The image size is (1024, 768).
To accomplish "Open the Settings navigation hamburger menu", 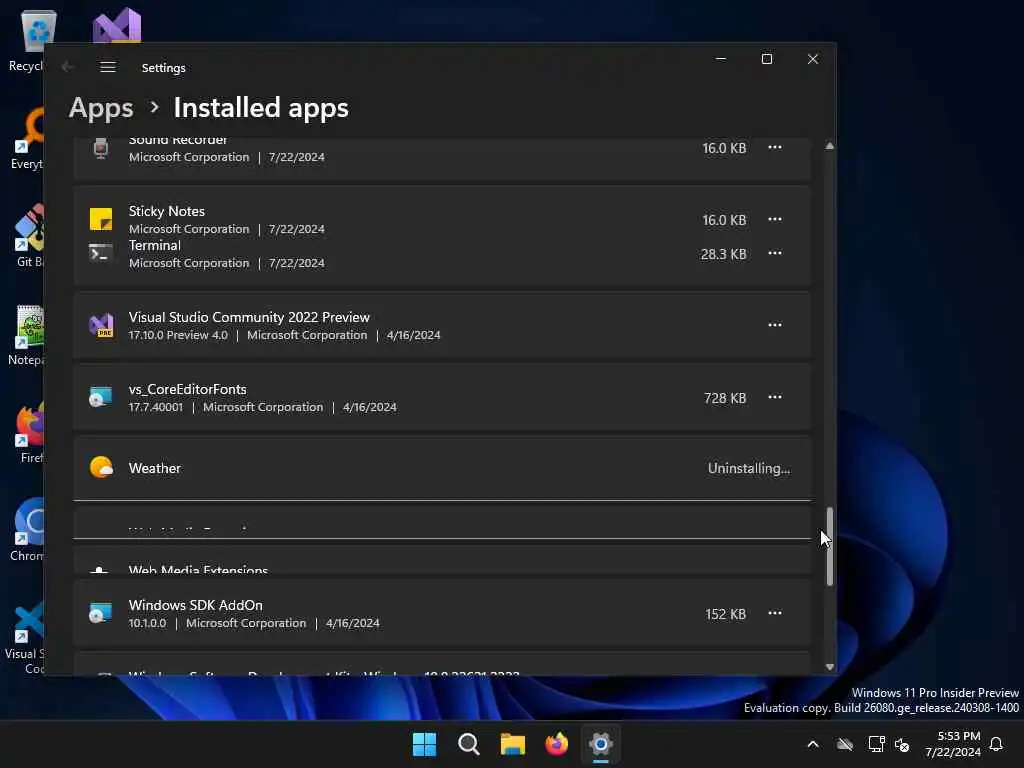I will 108,67.
